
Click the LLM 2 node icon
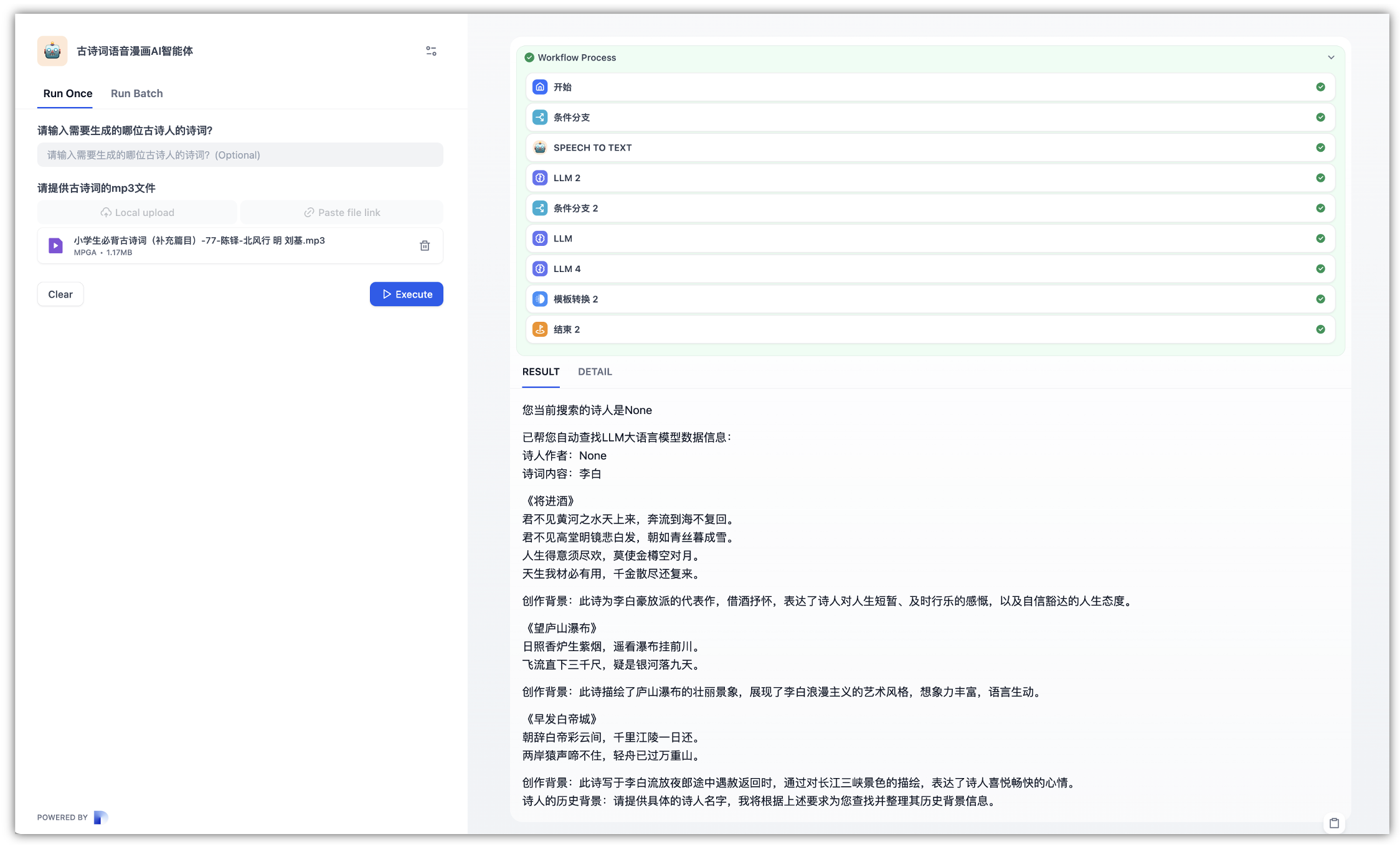pos(540,178)
